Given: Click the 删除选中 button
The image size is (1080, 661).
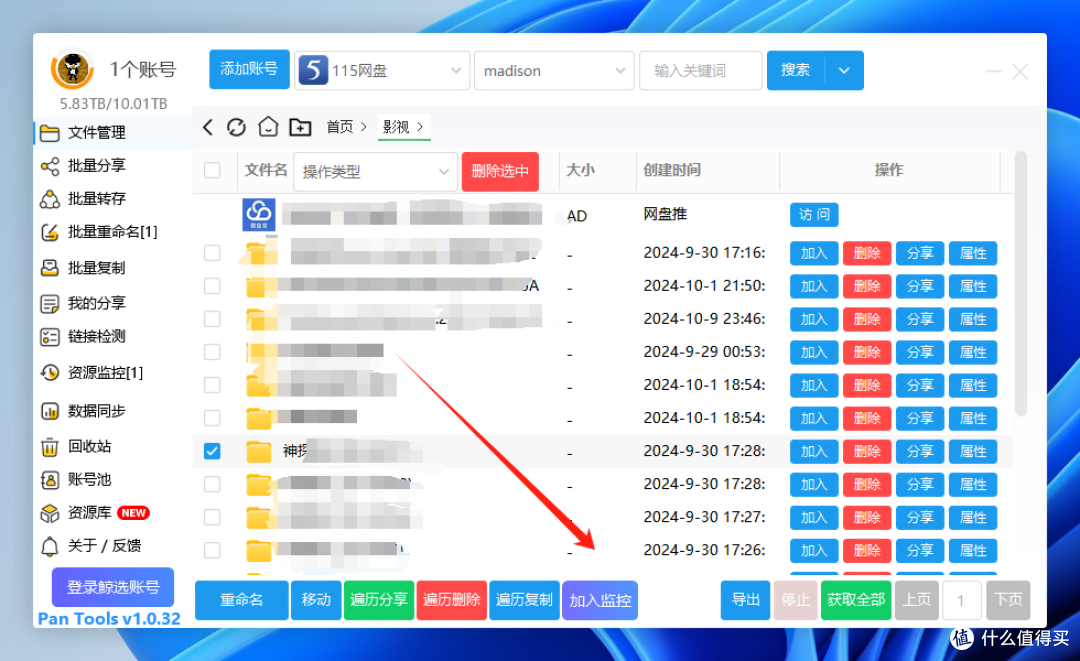Looking at the screenshot, I should tap(500, 171).
